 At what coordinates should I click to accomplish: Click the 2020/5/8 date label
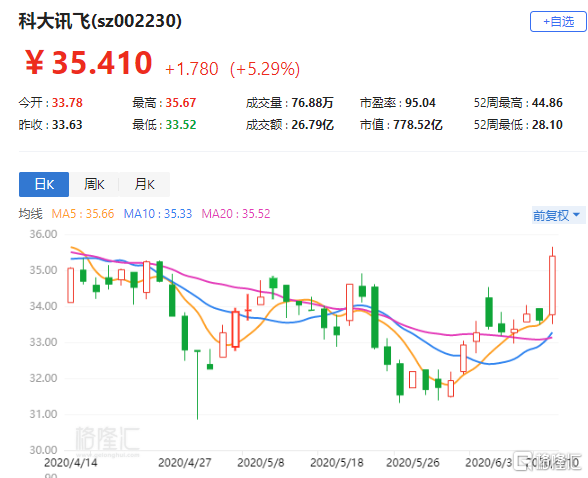(261, 463)
